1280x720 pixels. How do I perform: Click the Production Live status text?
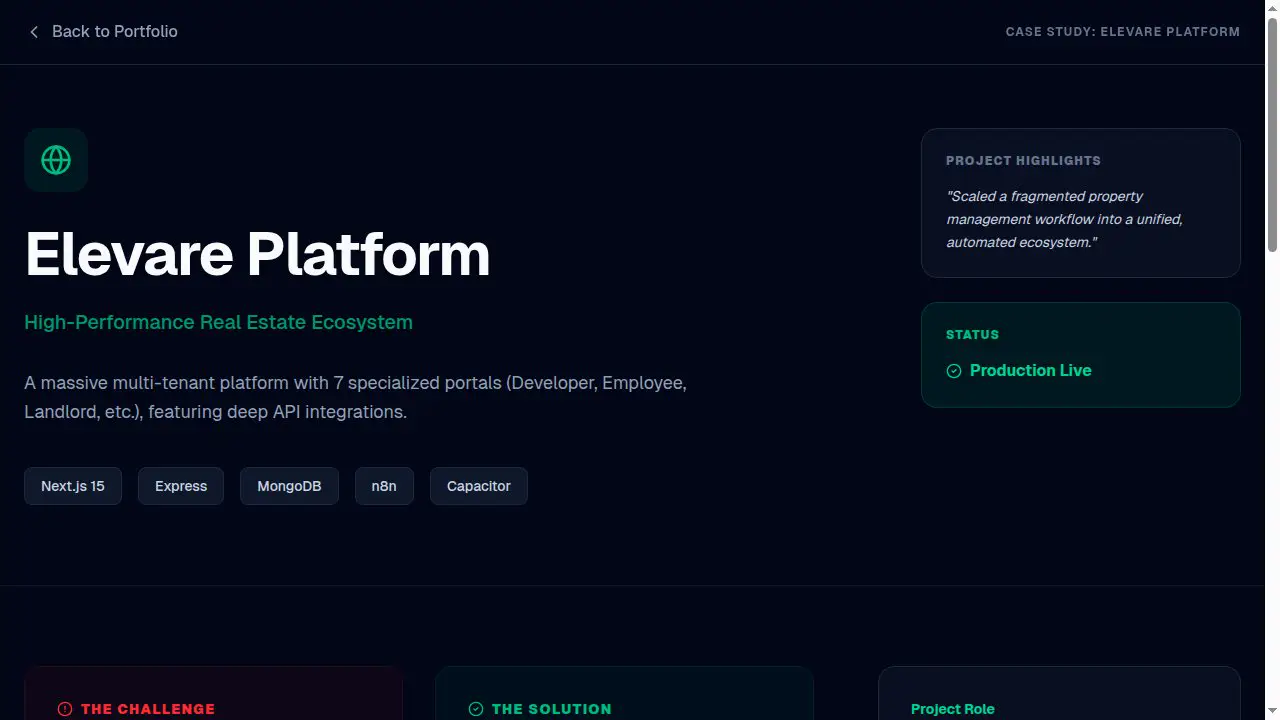click(1031, 370)
